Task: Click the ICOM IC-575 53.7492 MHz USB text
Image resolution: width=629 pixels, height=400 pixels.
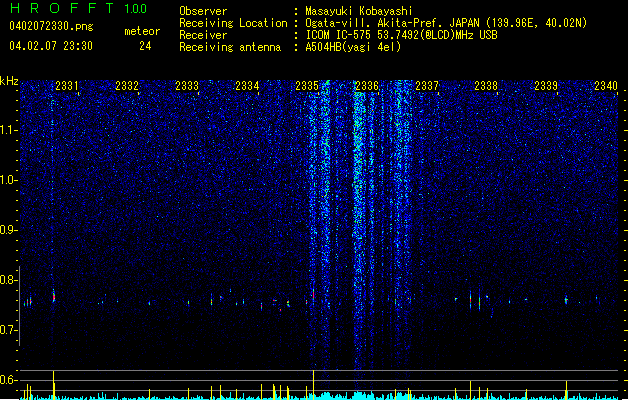Action: click(401, 35)
